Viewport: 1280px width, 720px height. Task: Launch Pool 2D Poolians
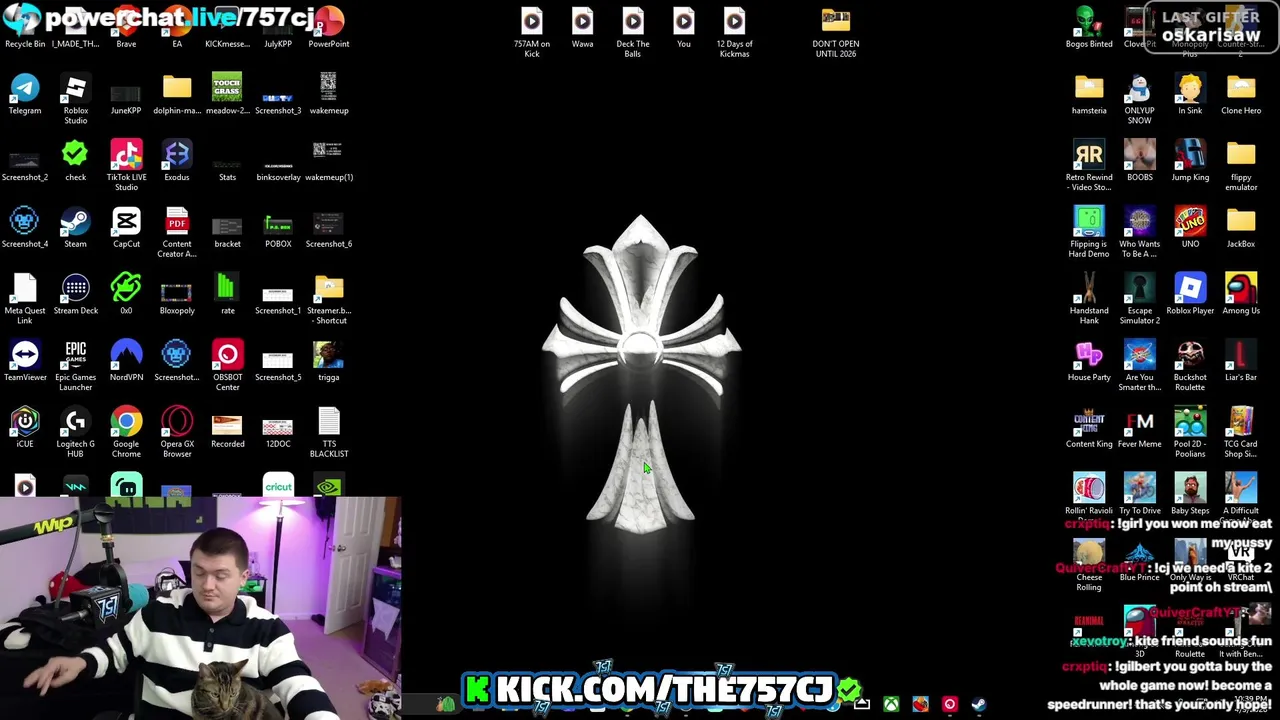1190,432
